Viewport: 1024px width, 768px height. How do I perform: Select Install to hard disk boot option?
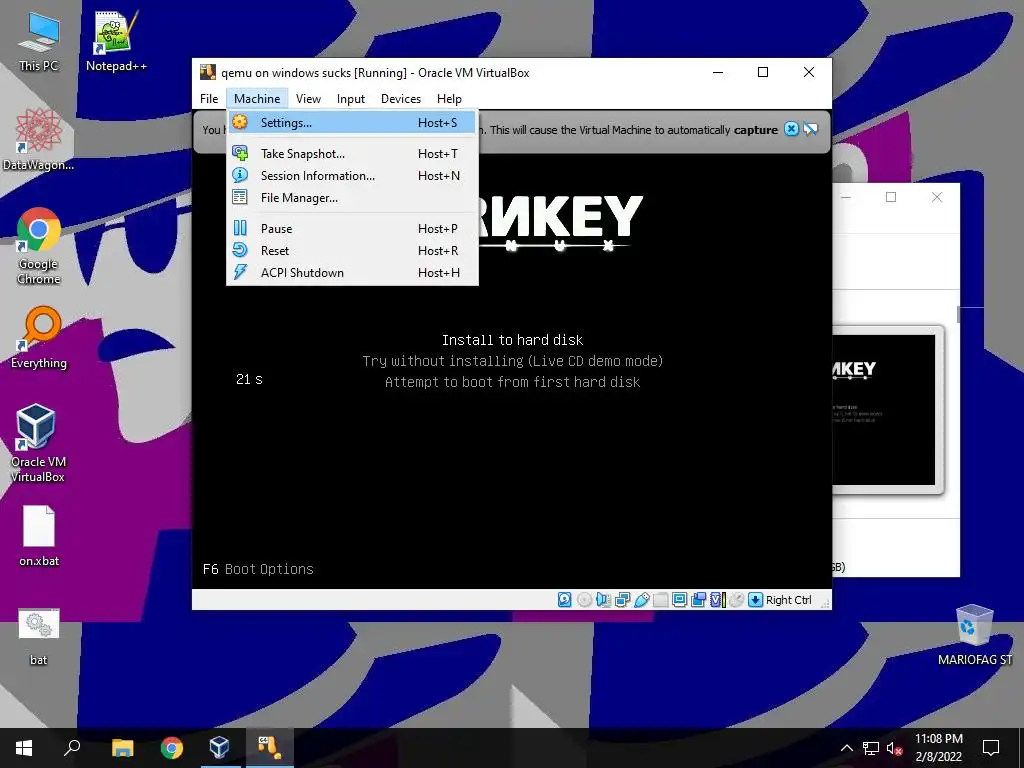tap(512, 340)
